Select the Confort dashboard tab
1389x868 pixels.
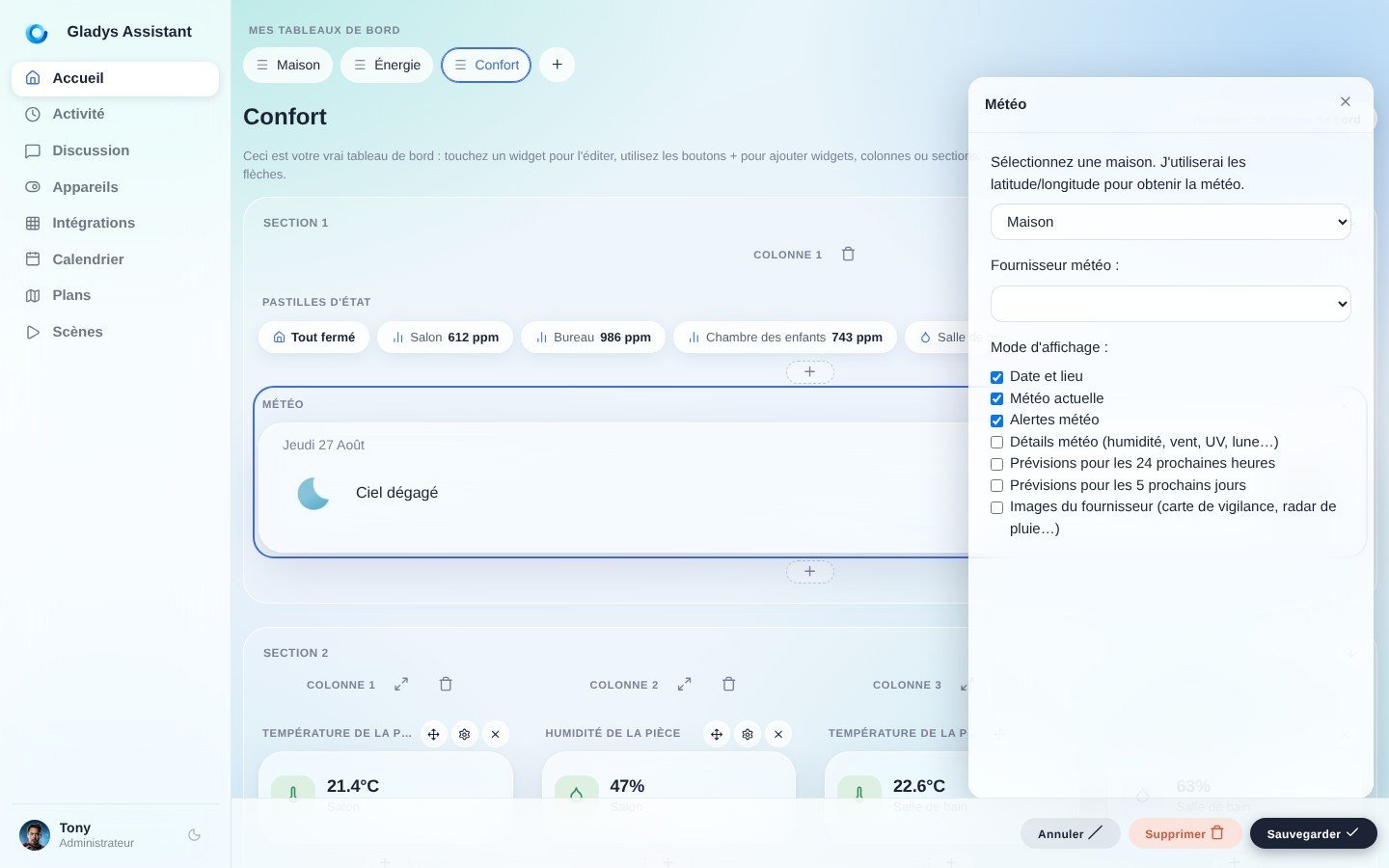point(486,65)
